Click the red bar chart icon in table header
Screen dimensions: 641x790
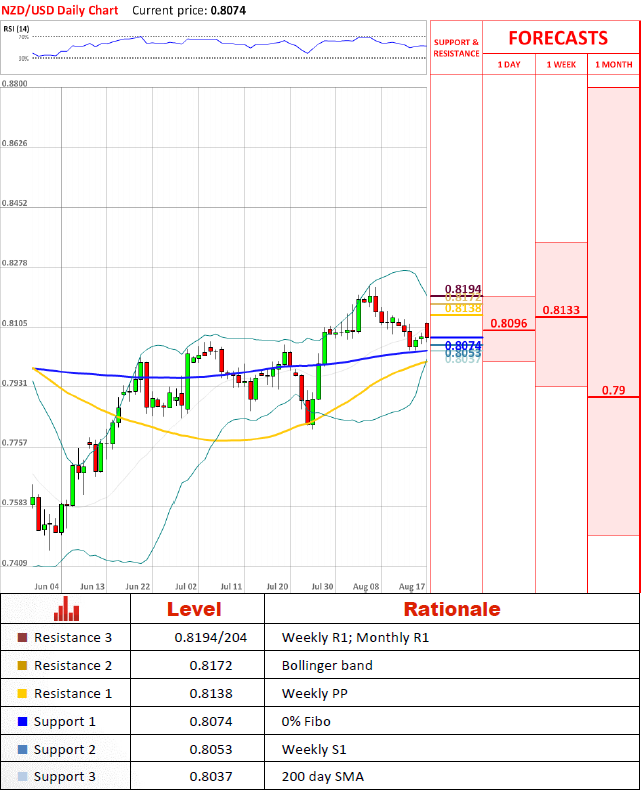coord(67,609)
